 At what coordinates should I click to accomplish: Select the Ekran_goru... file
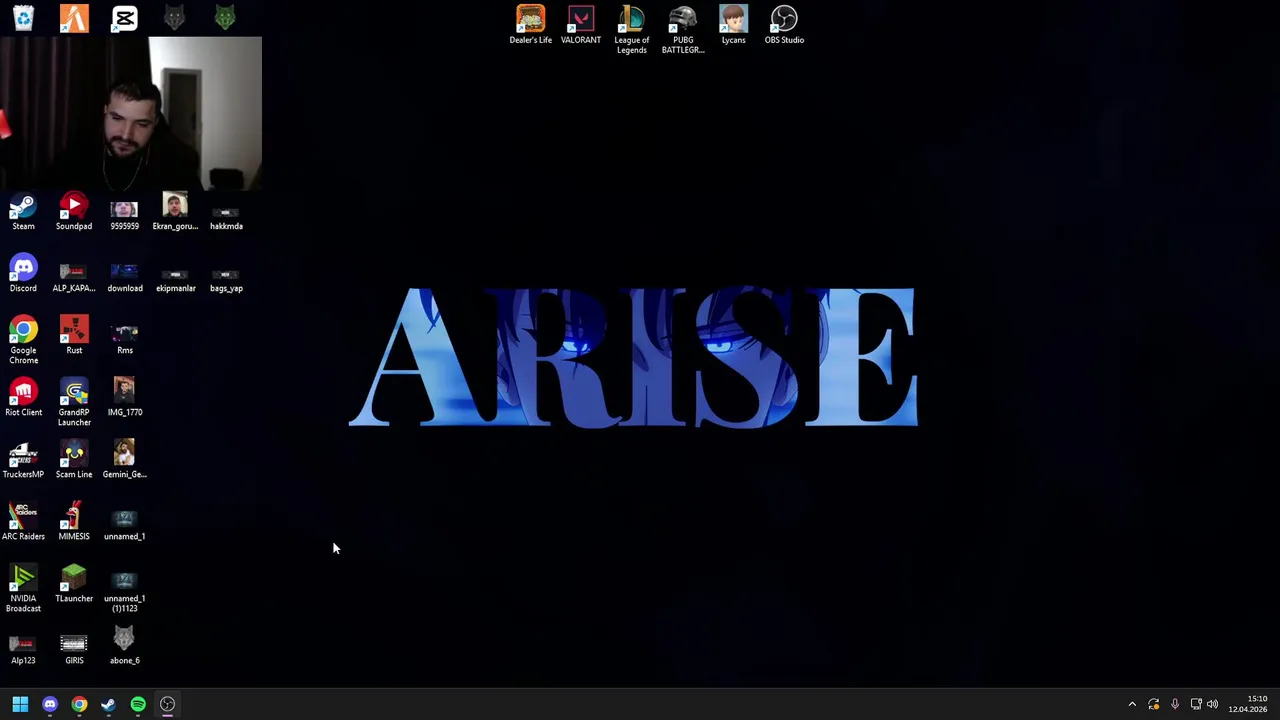click(175, 212)
